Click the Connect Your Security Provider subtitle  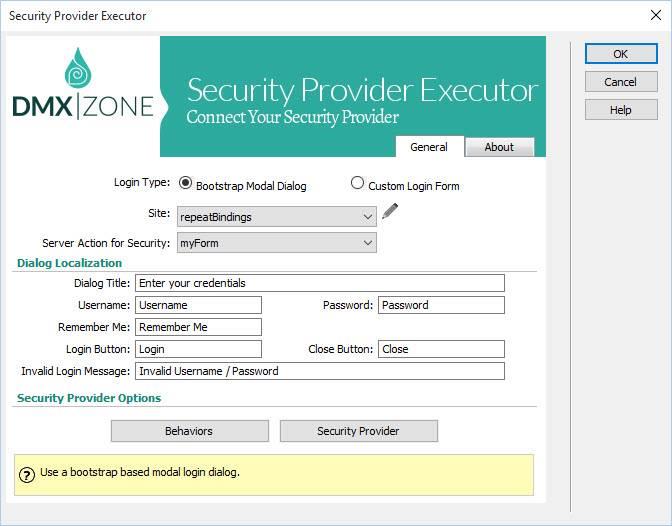(293, 117)
